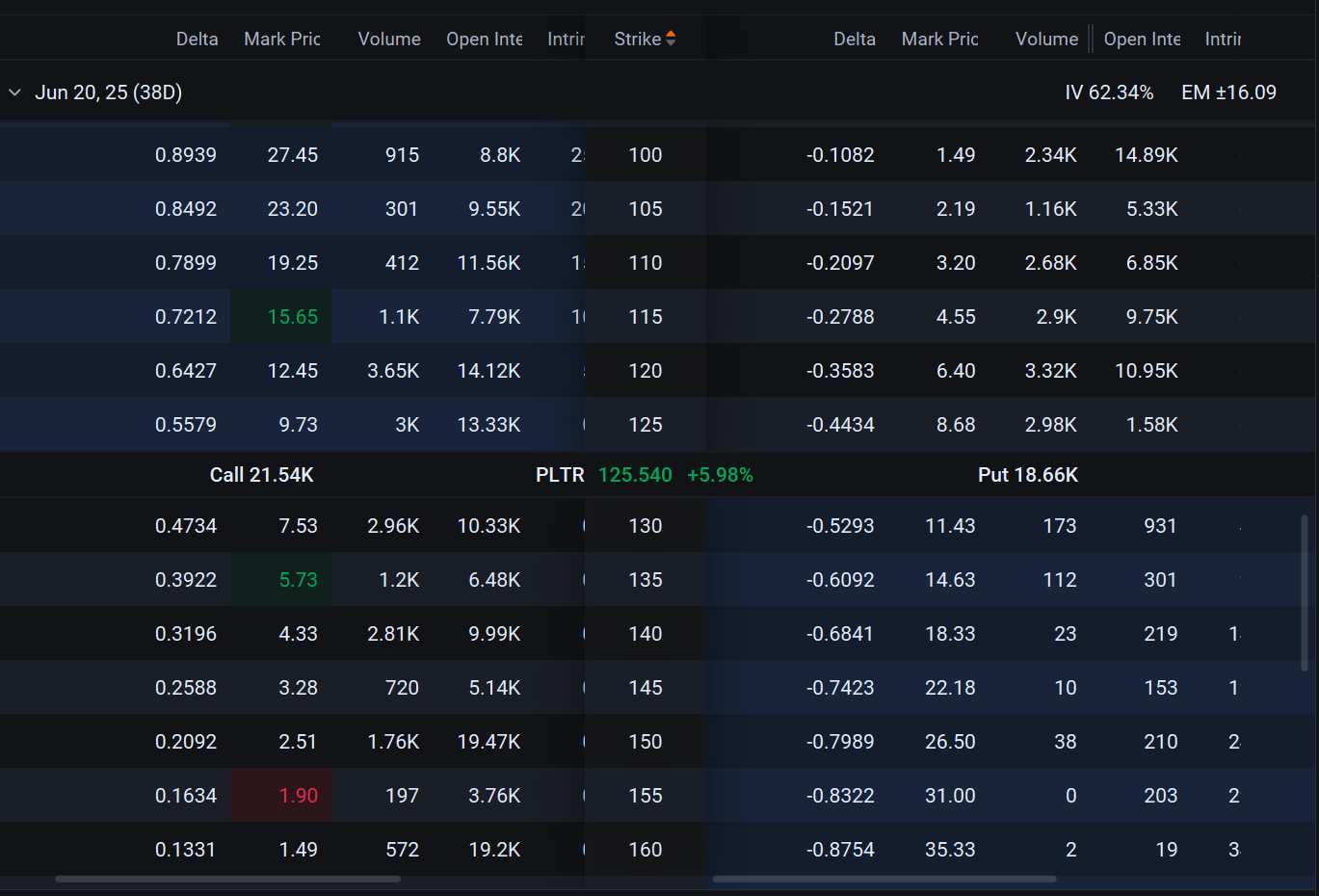Image resolution: width=1319 pixels, height=896 pixels.
Task: Click the EM ±16.09 value
Action: click(x=1229, y=92)
